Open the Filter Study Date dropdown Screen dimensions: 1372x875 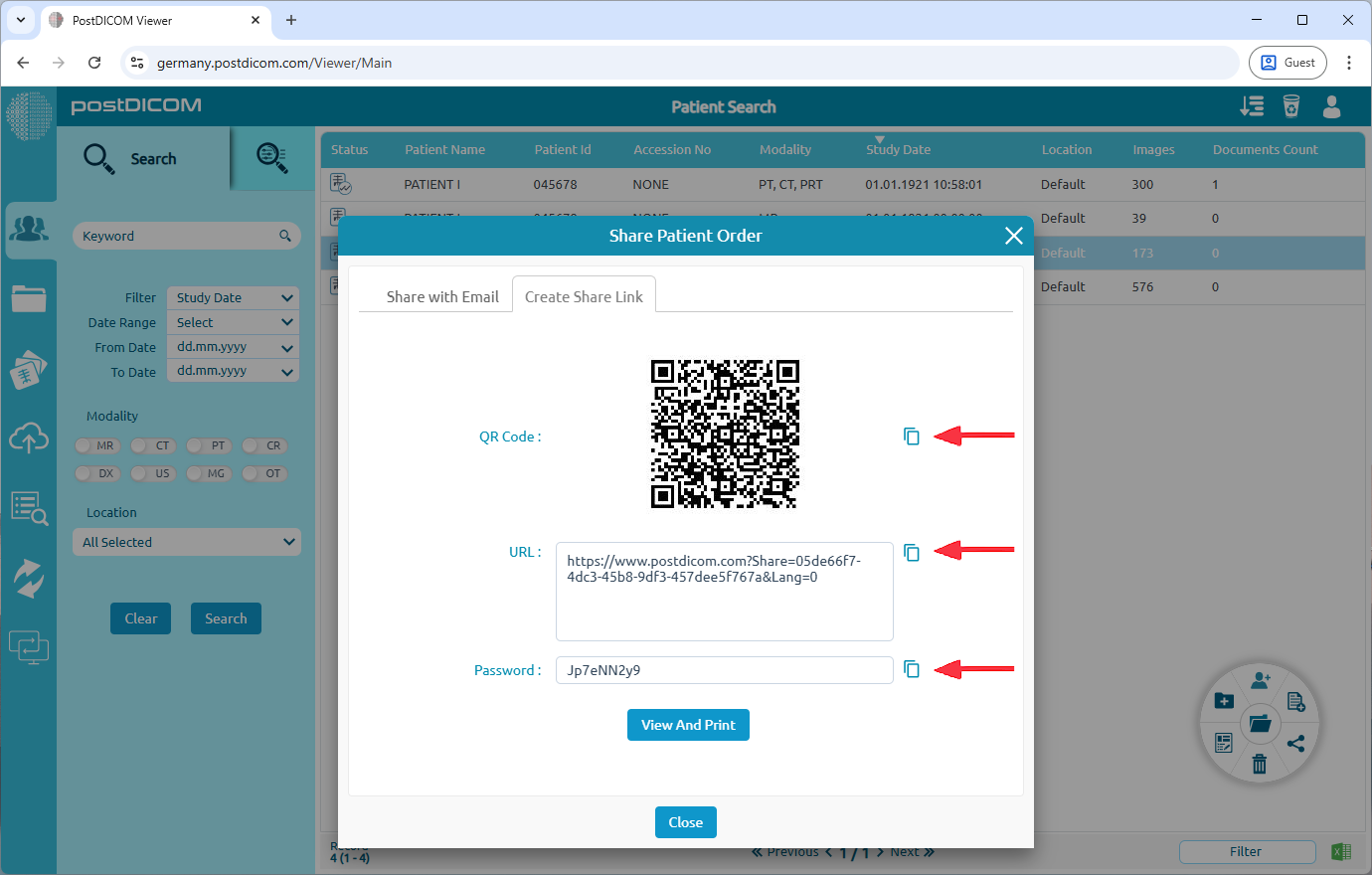(x=232, y=297)
